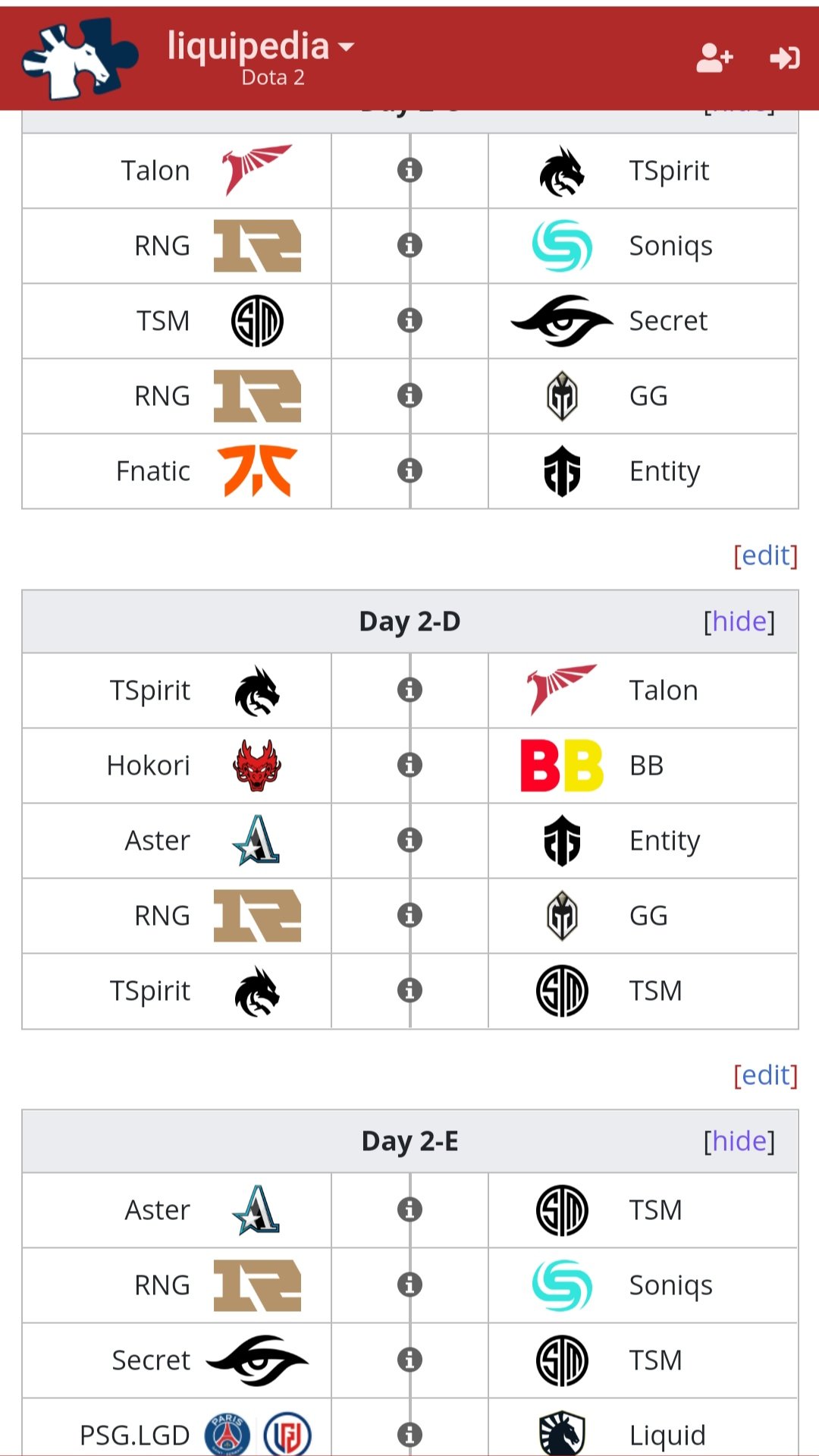Hide the Day 2-D match list

point(739,621)
